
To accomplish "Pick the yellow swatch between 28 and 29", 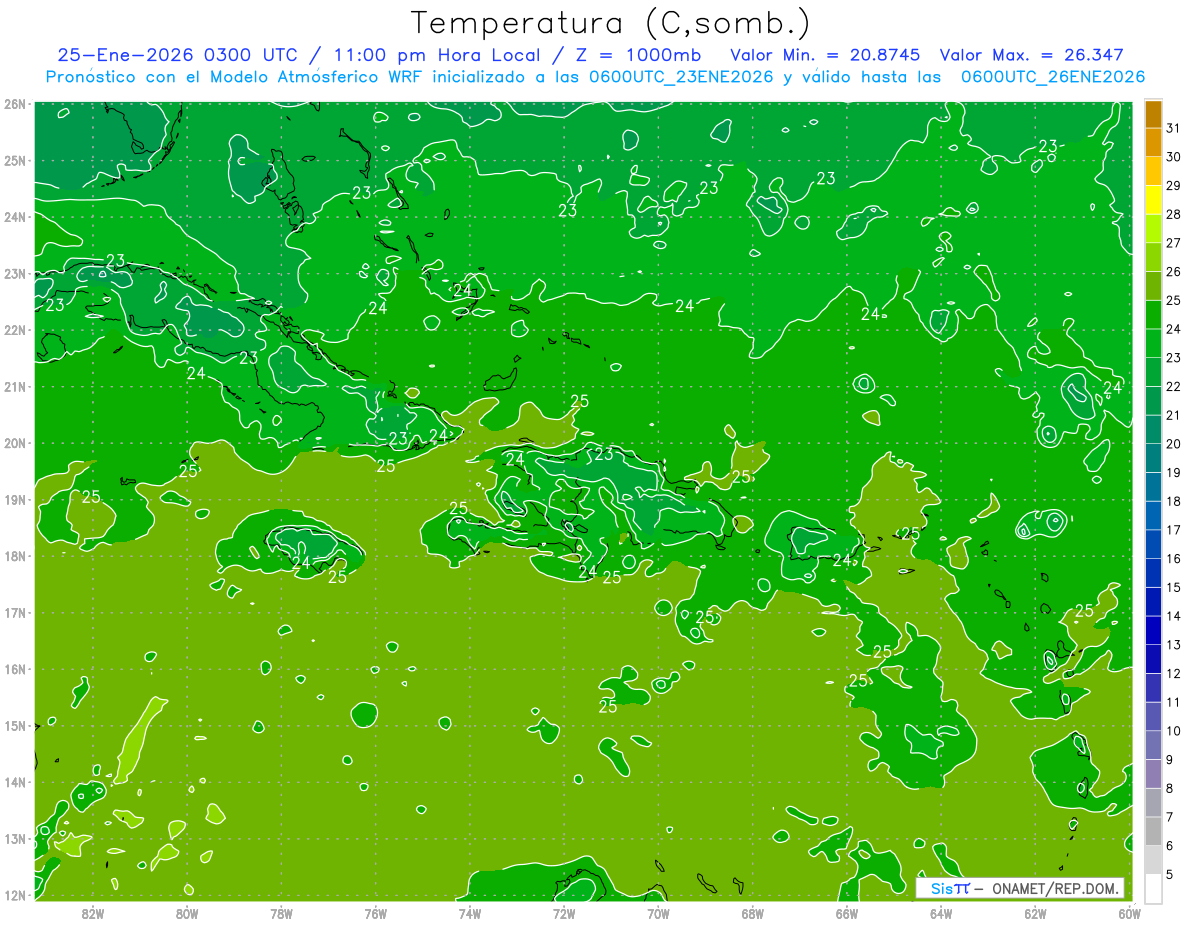I will 1153,200.
